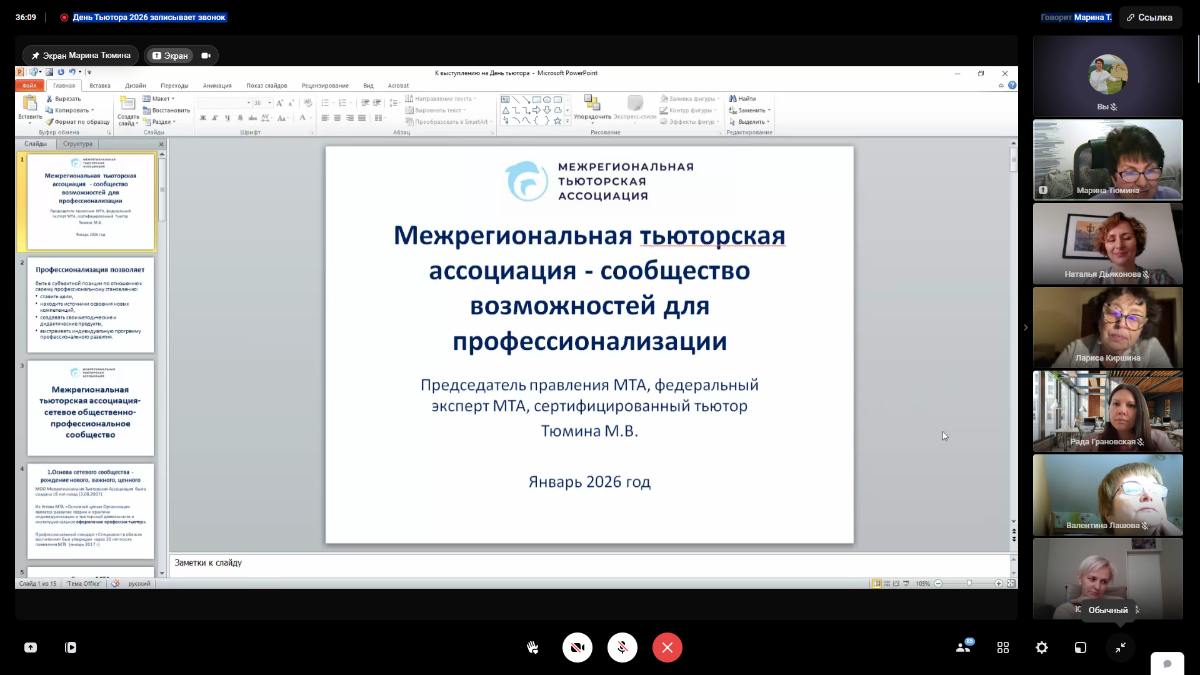This screenshot has height=675, width=1200.
Task: Exit fullscreen with the collapse arrows icon
Action: 1120,647
